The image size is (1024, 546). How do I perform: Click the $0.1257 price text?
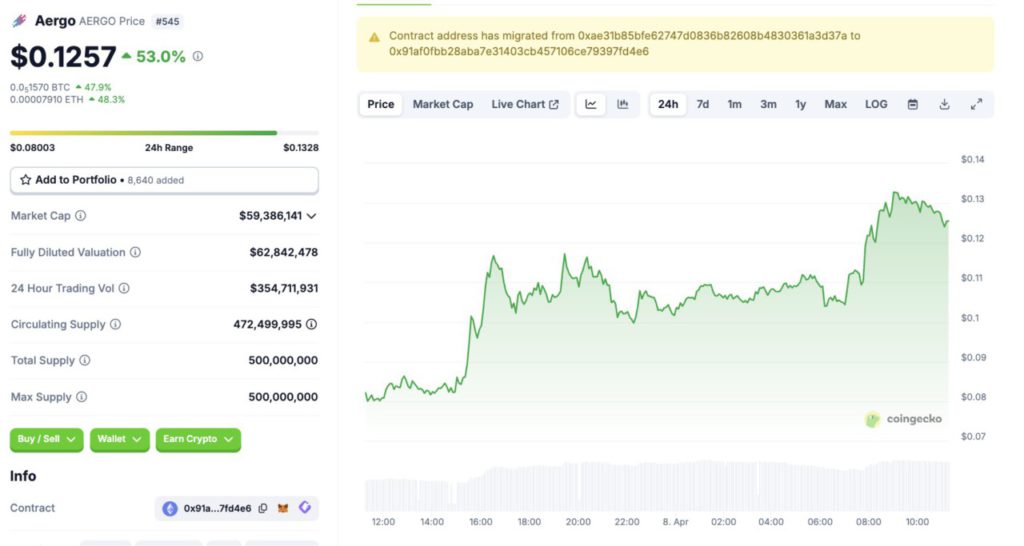tap(63, 57)
